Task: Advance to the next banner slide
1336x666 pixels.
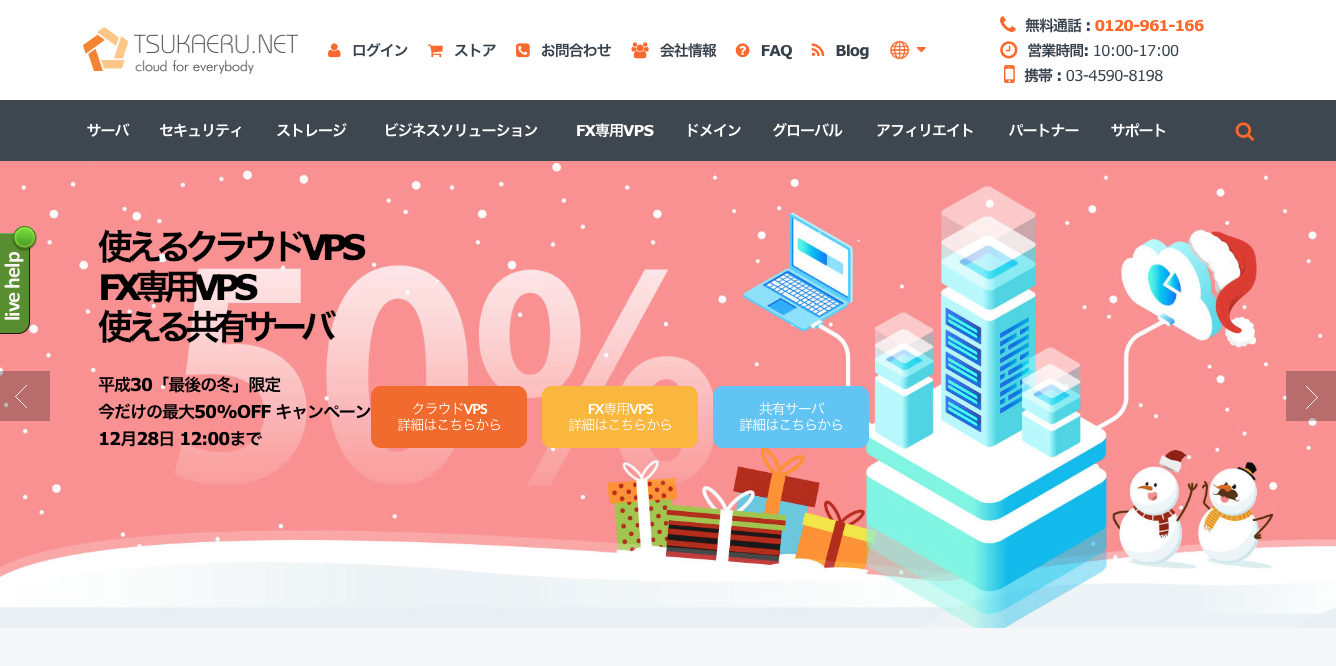Action: point(1311,396)
